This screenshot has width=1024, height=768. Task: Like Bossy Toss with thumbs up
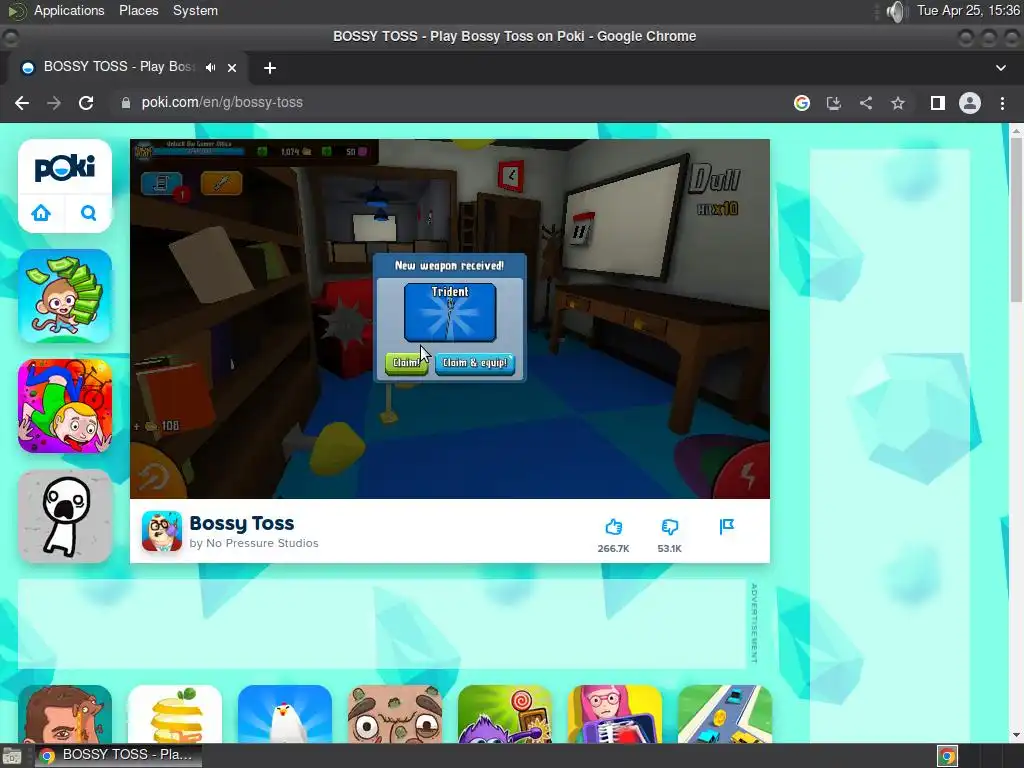click(613, 527)
